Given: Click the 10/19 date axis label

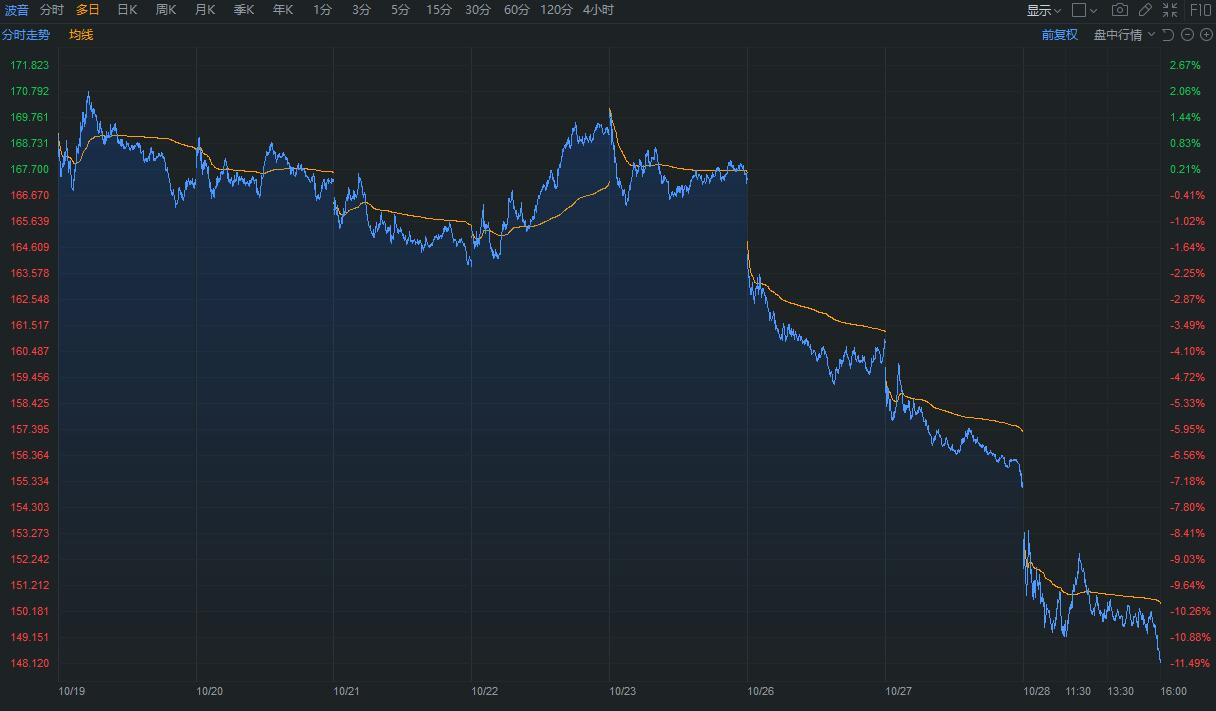Looking at the screenshot, I should coord(72,691).
